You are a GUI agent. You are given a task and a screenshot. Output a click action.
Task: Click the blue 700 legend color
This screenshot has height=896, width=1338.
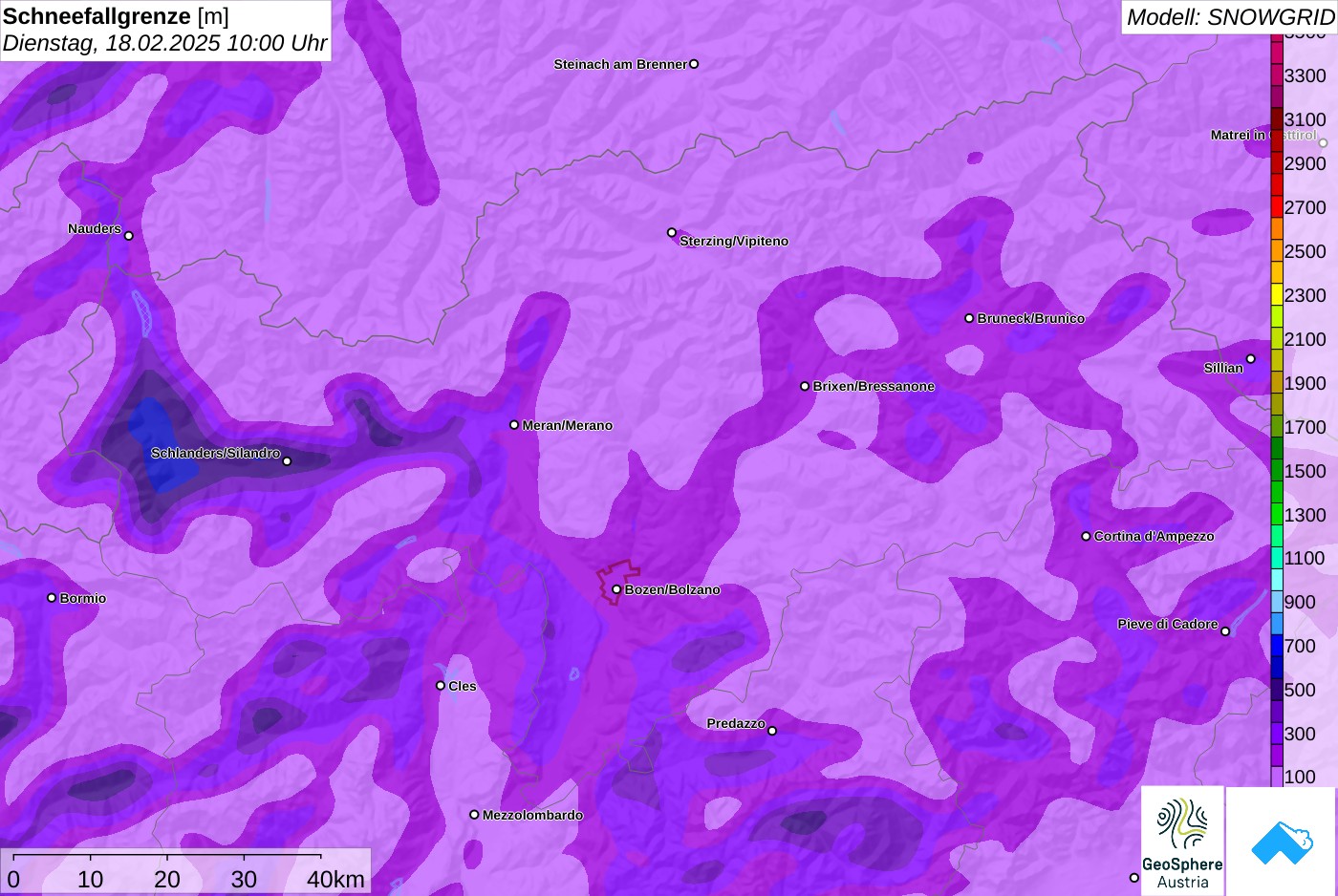coord(1277,646)
